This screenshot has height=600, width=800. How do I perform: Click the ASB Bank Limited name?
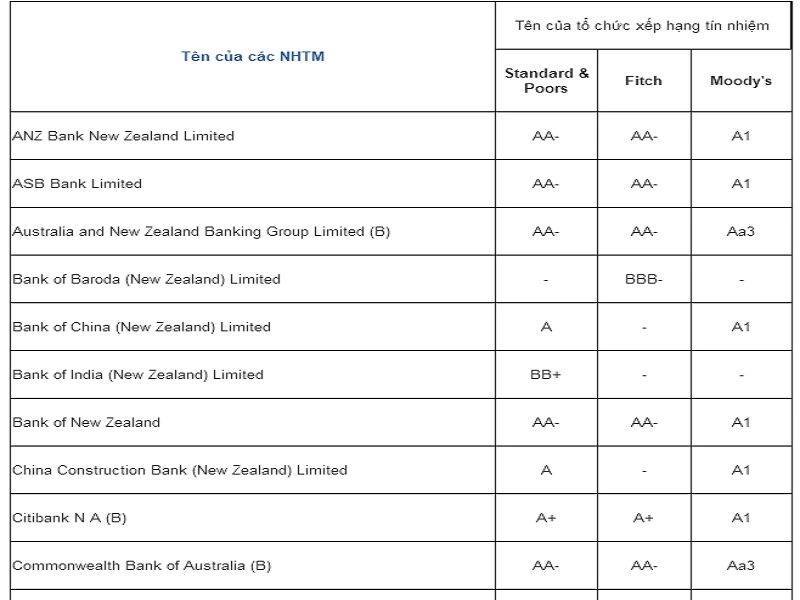[x=77, y=184]
